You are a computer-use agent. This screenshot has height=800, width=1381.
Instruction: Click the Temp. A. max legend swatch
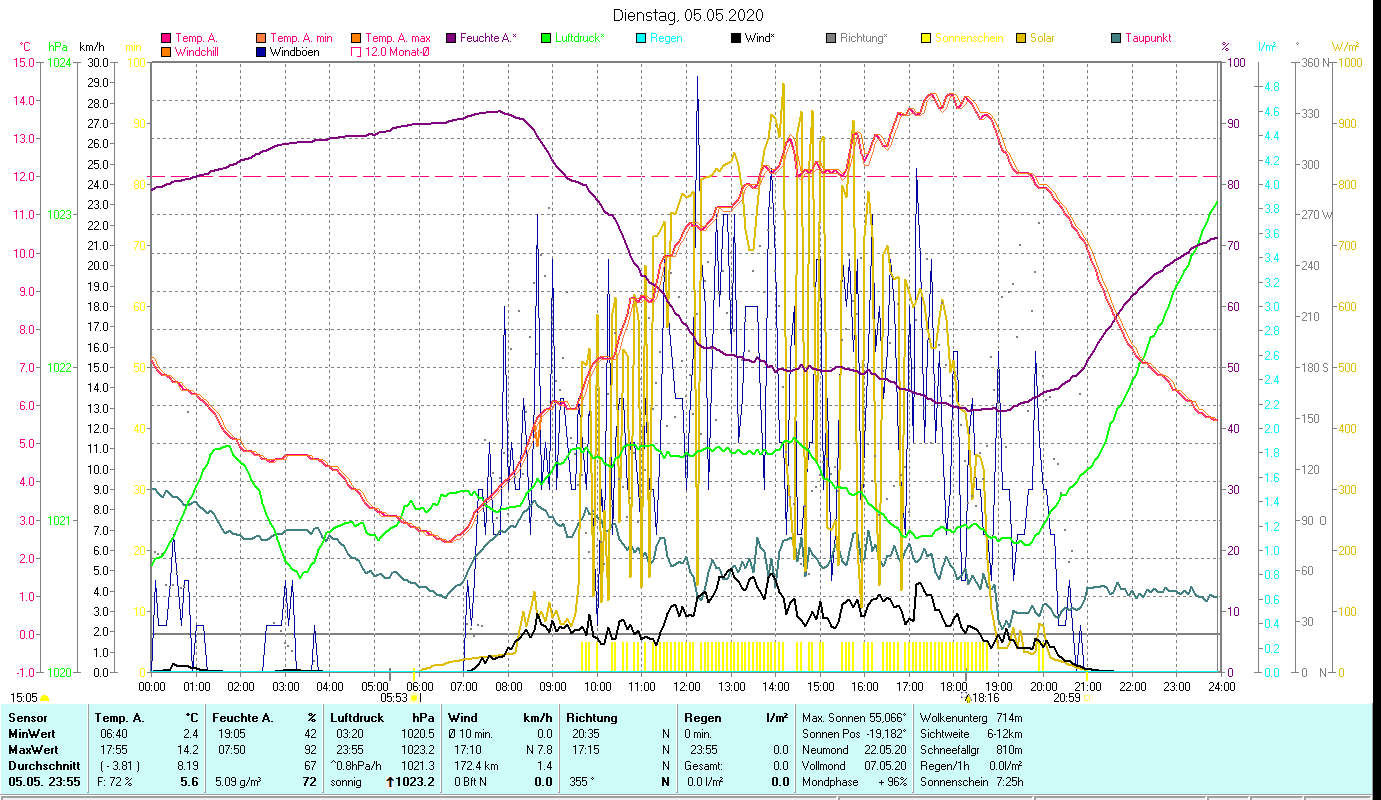coord(356,38)
